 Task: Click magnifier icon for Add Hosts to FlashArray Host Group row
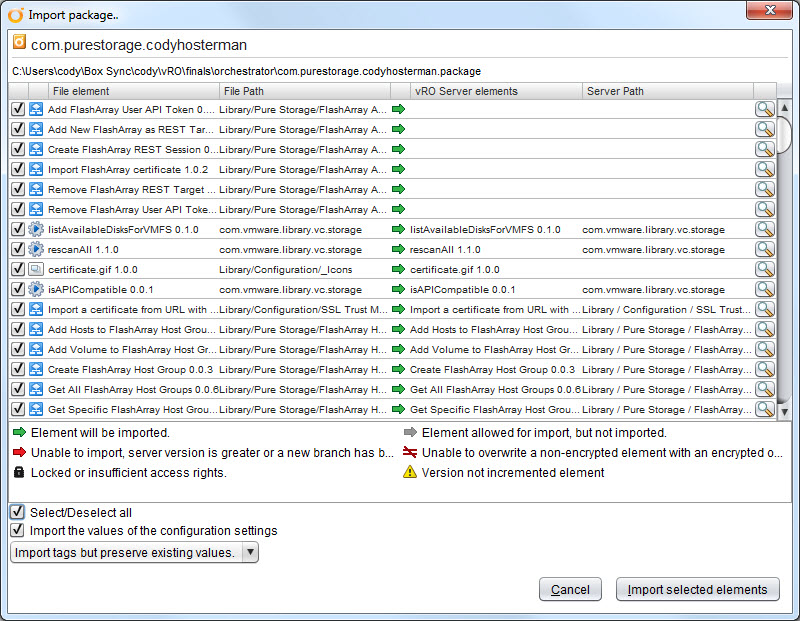[x=764, y=329]
